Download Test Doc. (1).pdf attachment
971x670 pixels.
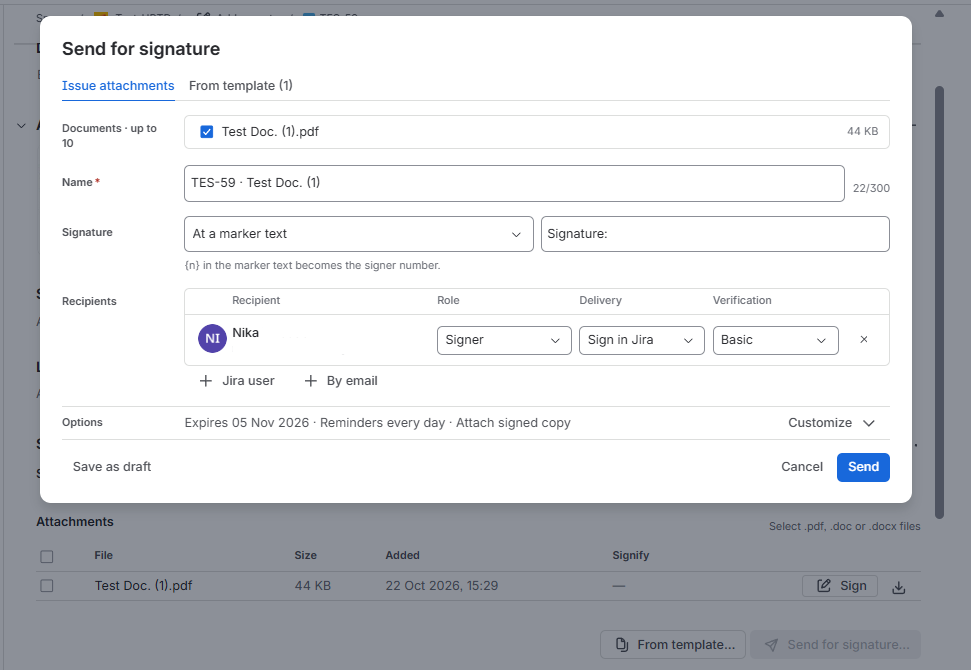click(x=898, y=587)
